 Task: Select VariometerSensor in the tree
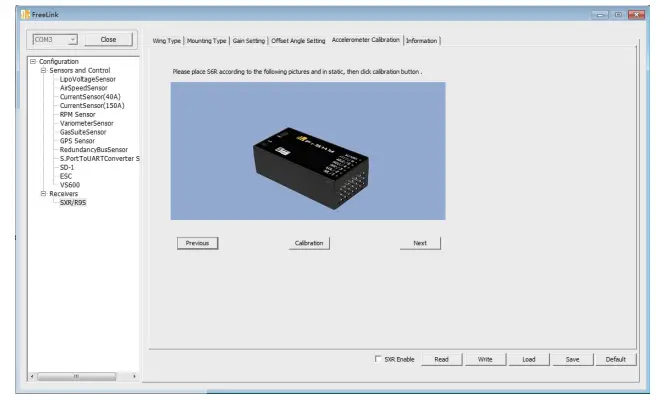pos(86,123)
